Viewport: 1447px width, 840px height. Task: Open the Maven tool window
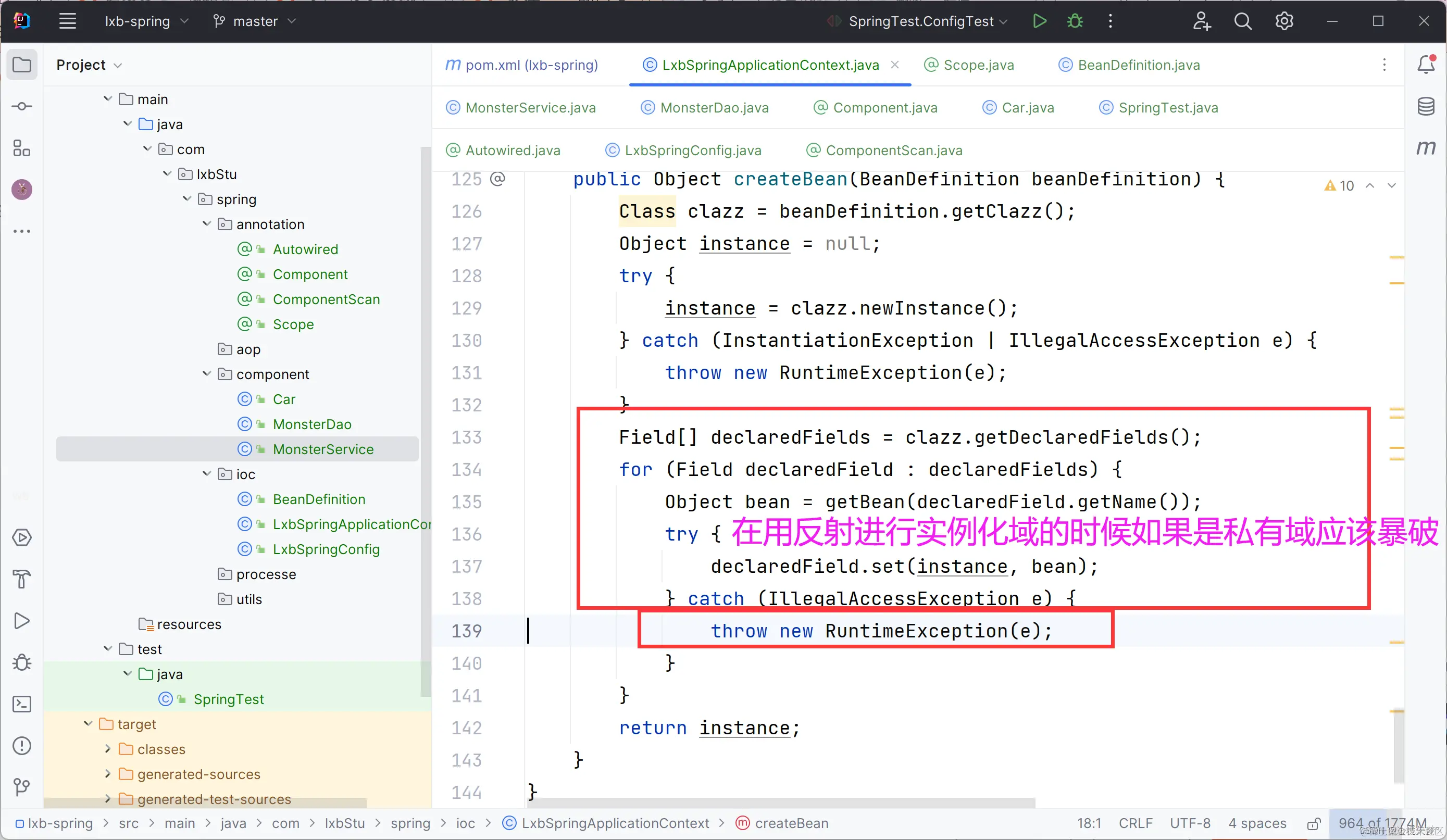click(1426, 148)
